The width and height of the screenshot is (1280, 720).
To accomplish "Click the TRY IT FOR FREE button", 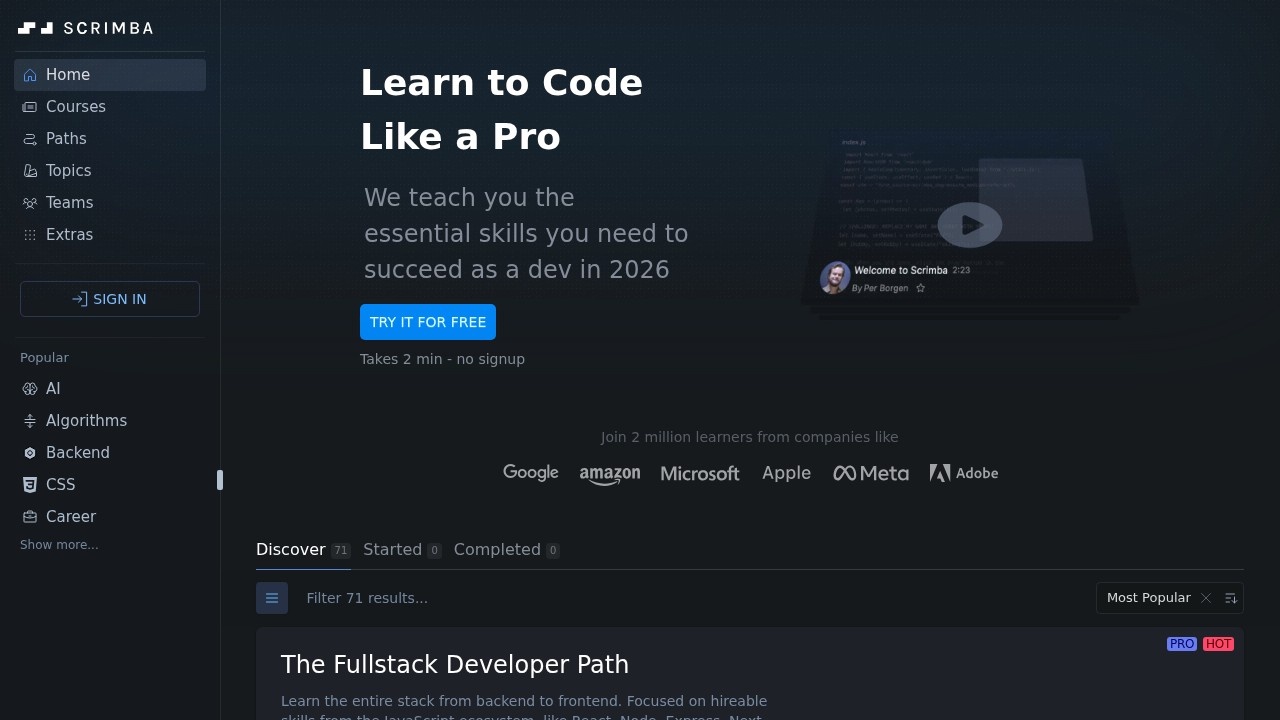I will coord(428,322).
